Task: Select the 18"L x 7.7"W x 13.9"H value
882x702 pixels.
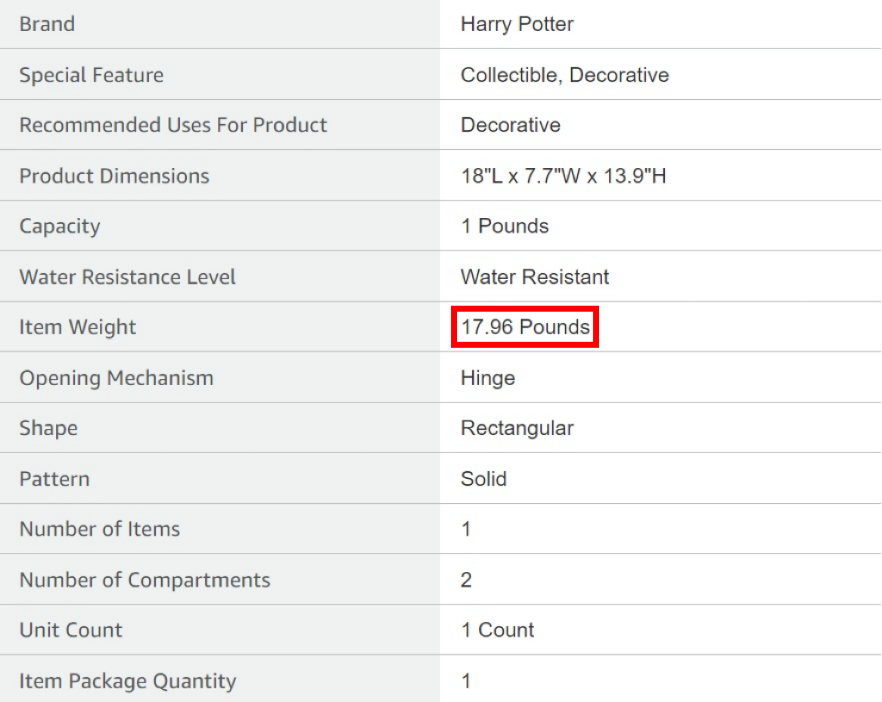Action: pyautogui.click(x=564, y=176)
